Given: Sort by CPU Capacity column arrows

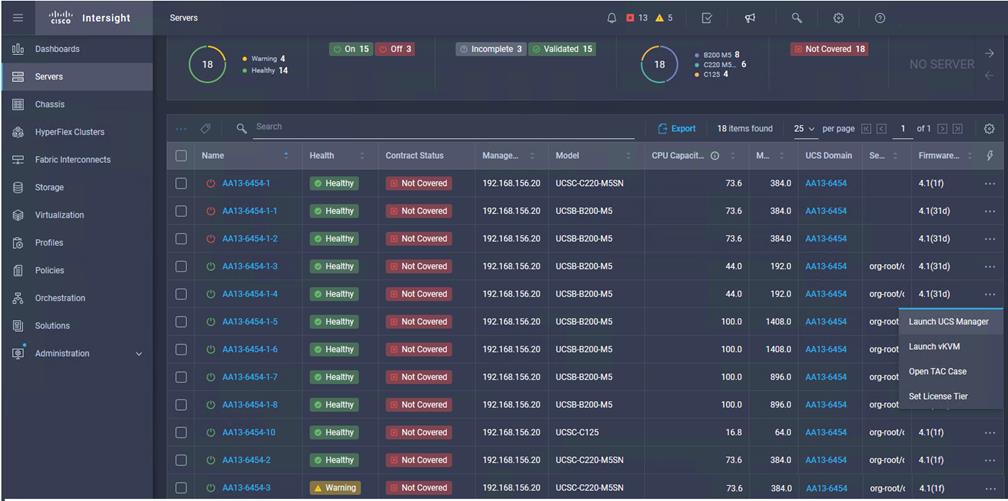Looking at the screenshot, I should click(x=732, y=156).
